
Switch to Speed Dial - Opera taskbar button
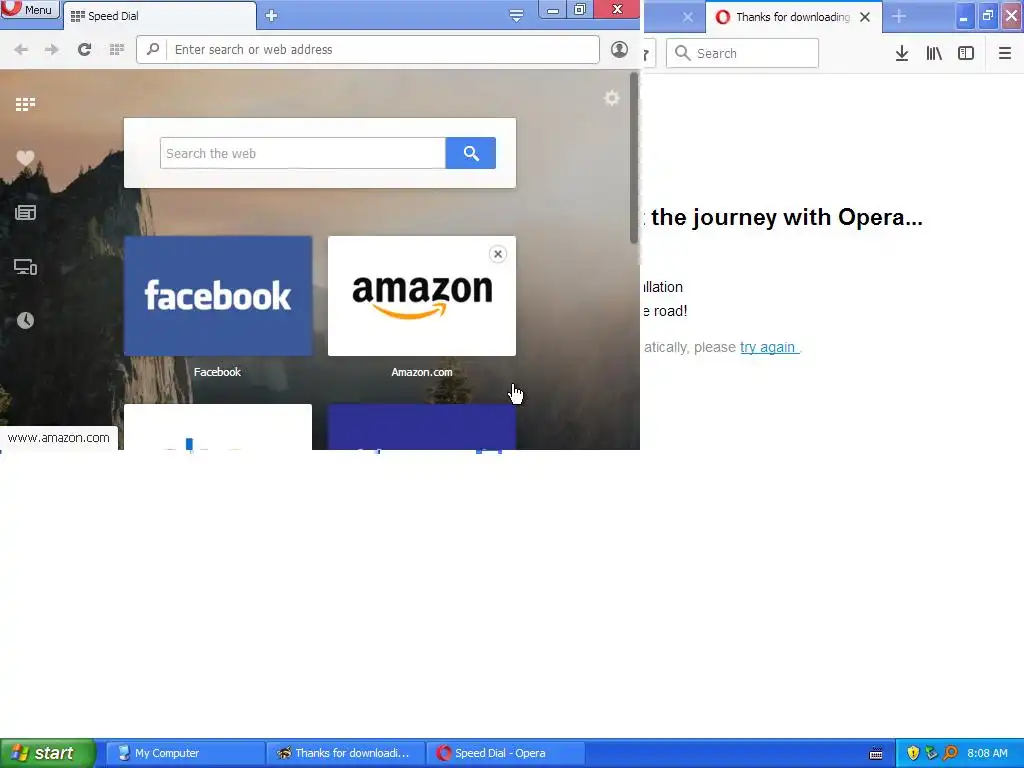pos(505,753)
